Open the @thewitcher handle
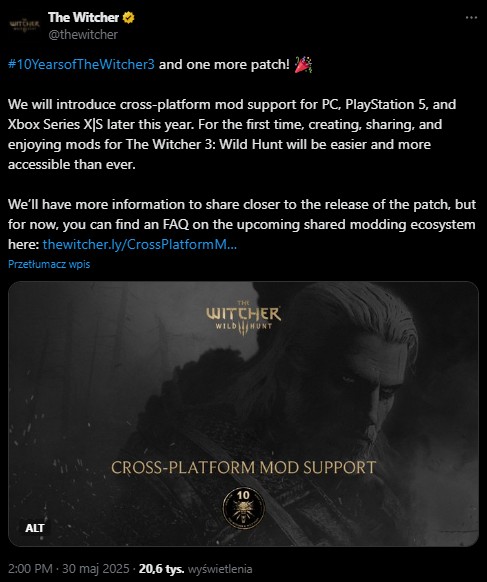This screenshot has width=487, height=582. click(83, 35)
